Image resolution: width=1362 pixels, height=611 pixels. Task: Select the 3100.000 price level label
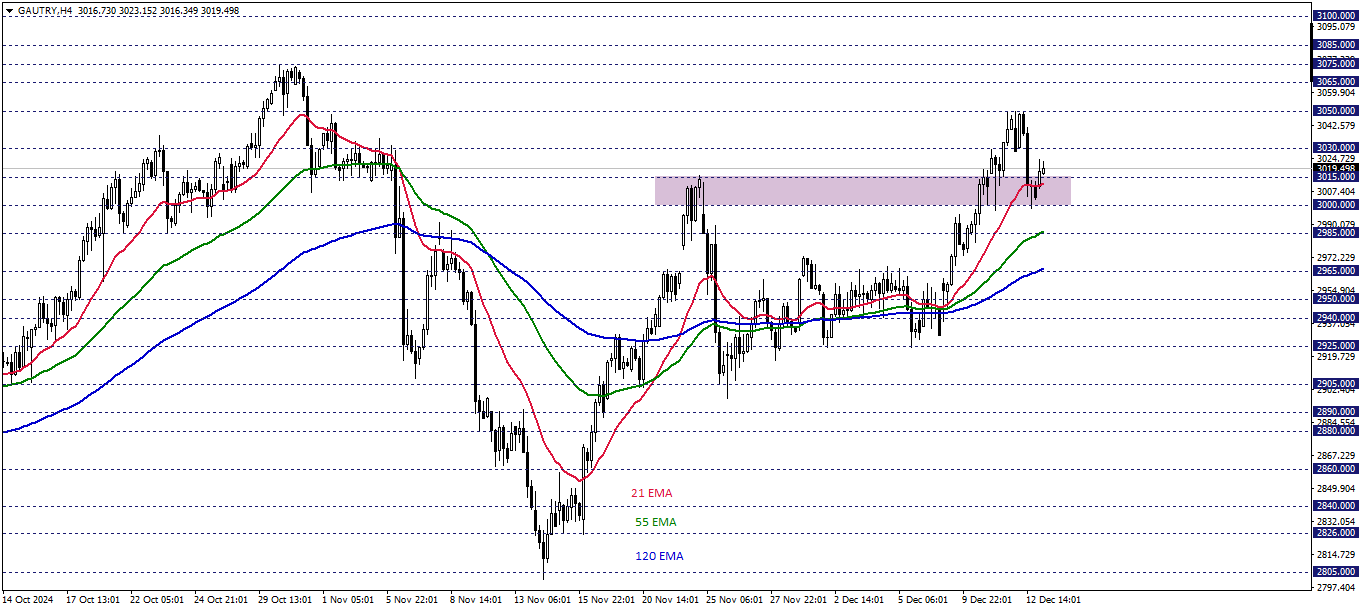(1336, 16)
